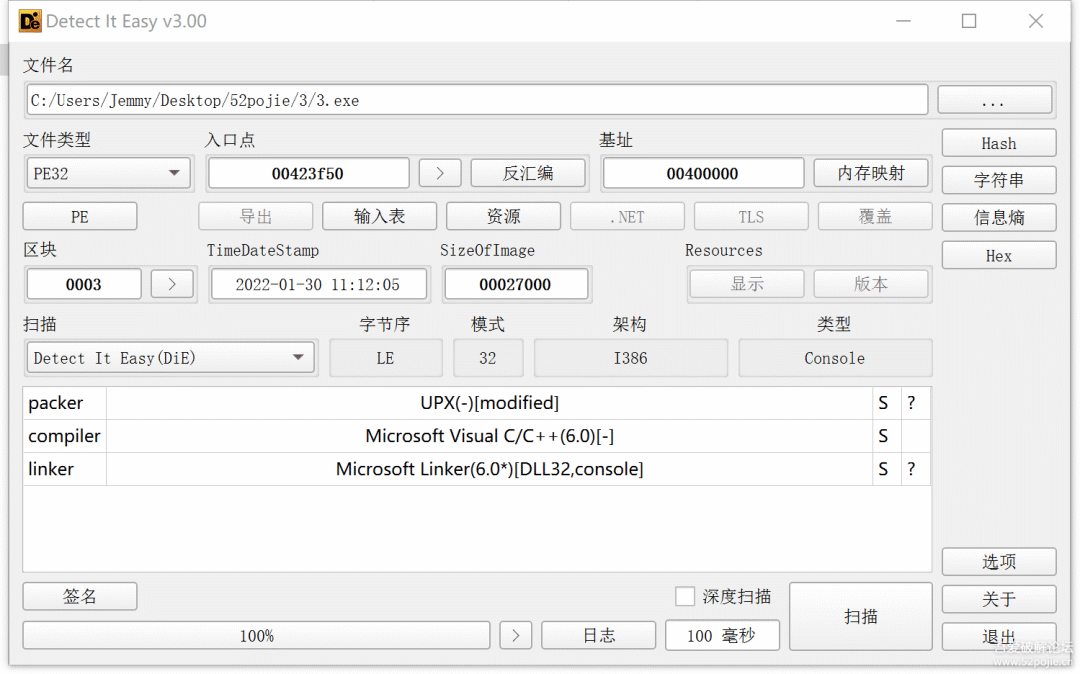This screenshot has height=674, width=1080.
Task: Click the Detect It Easy title bar icon
Action: pos(30,21)
